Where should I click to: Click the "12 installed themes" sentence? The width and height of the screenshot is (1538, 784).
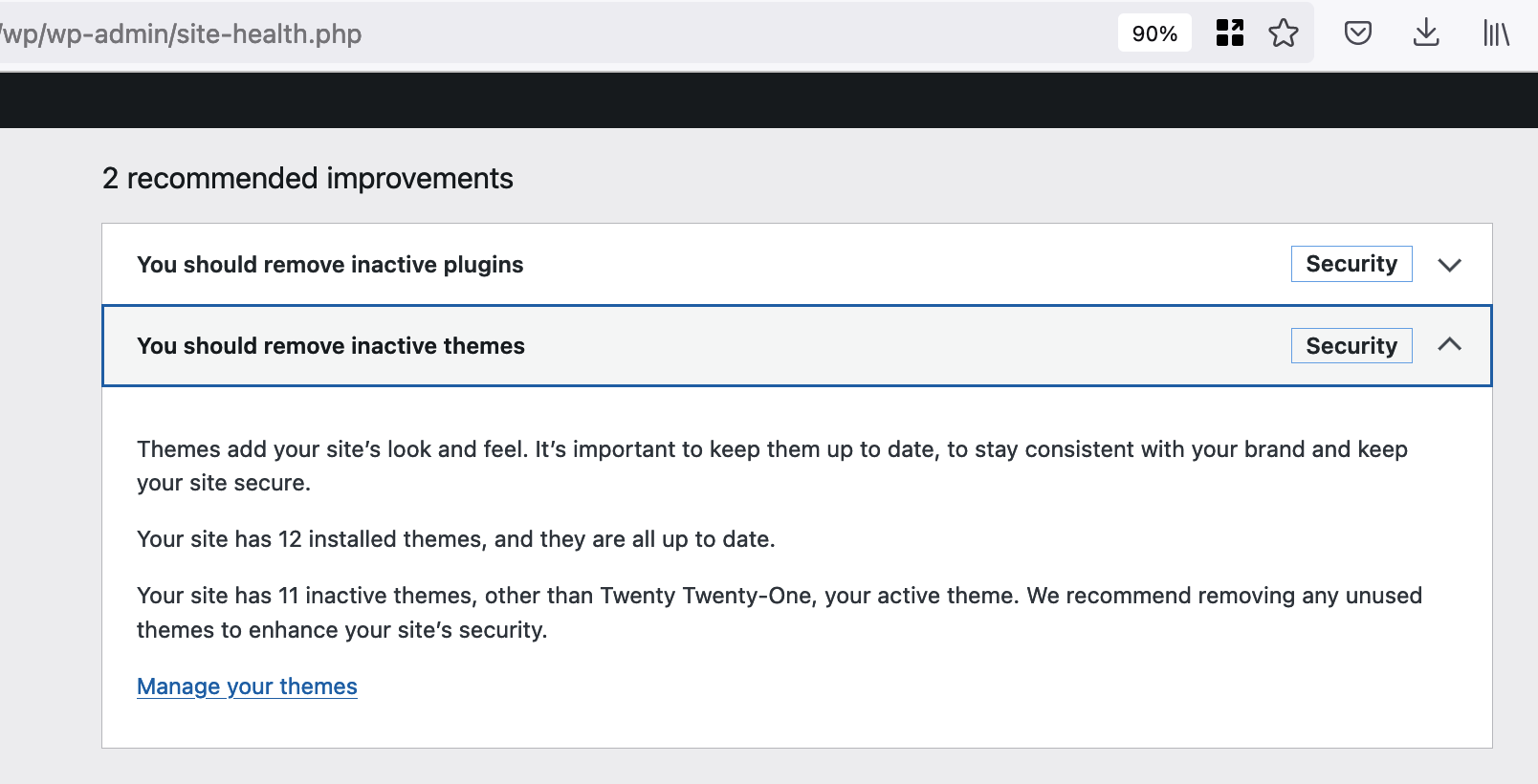tap(455, 539)
